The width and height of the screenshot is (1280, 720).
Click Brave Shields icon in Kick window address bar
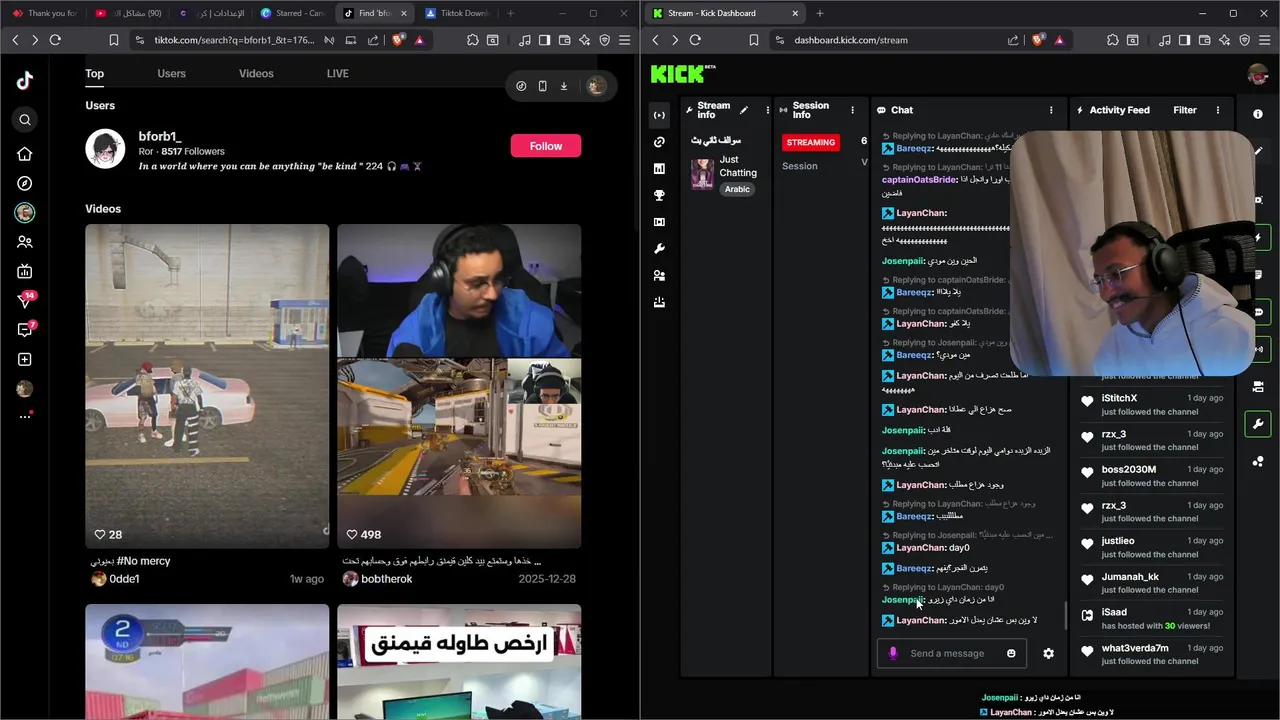click(1037, 40)
